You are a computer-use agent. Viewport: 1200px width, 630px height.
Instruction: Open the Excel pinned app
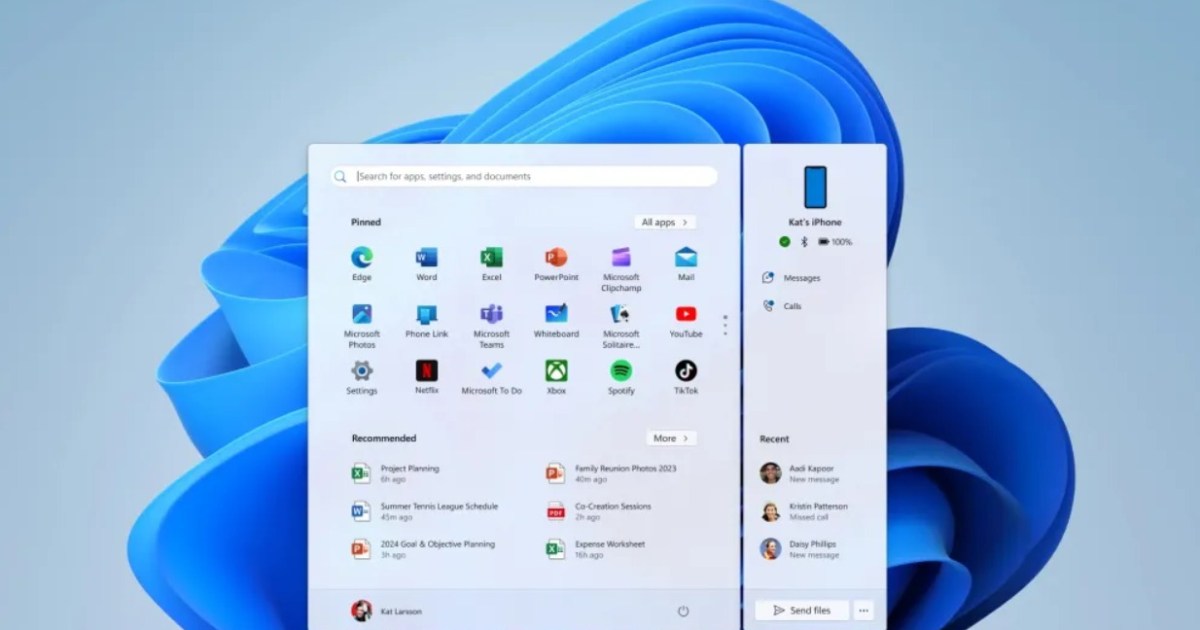pyautogui.click(x=491, y=263)
